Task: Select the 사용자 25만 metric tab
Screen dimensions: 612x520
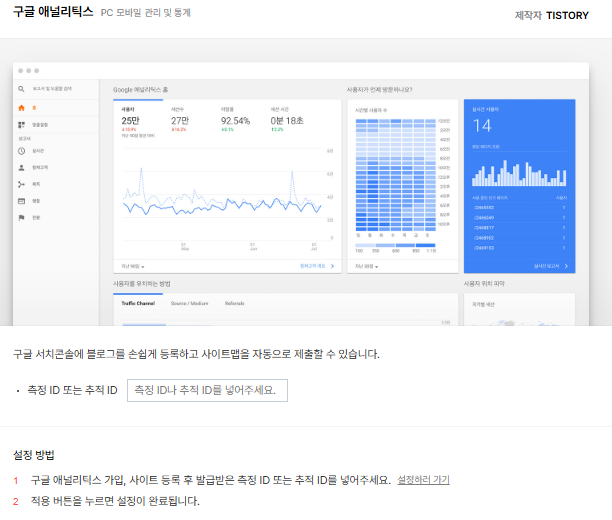Action: (138, 122)
